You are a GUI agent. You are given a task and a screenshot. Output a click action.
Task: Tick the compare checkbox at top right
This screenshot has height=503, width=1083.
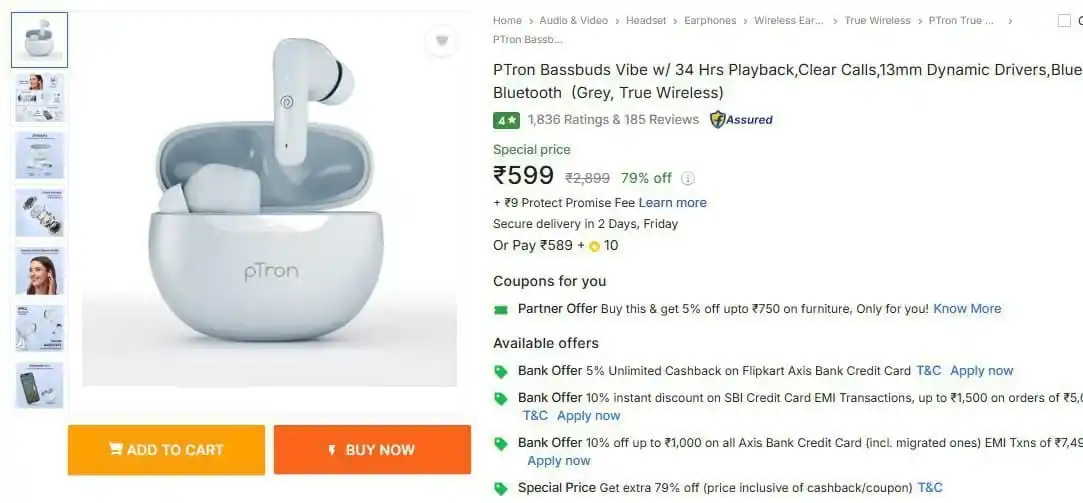coord(1064,21)
